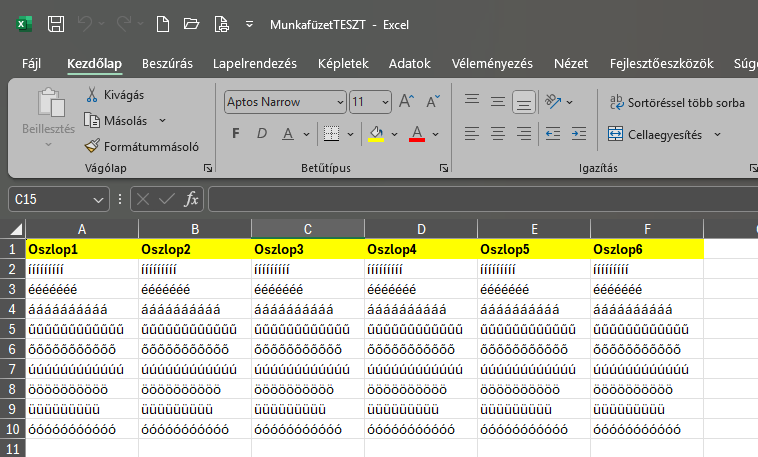Viewport: 758px width, 457px height.
Task: Expand the borders dropdown arrow
Action: point(350,134)
